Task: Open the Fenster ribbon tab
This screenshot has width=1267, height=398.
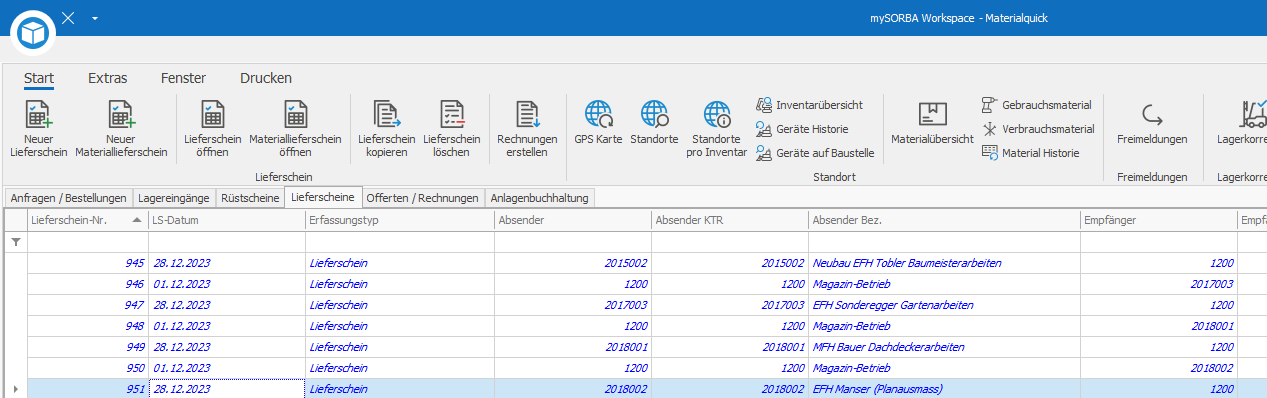Action: tap(183, 78)
